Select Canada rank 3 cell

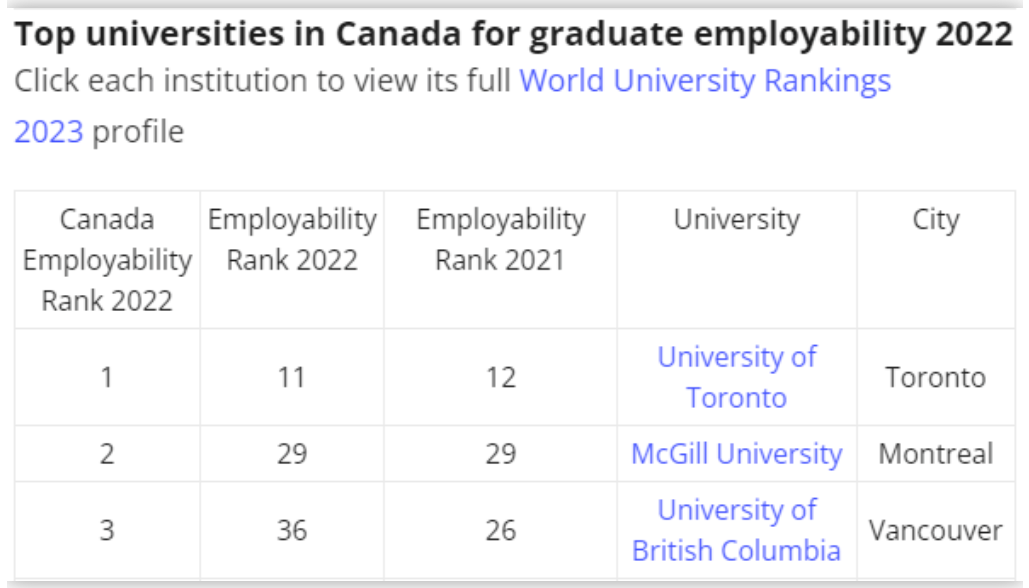pyautogui.click(x=107, y=530)
